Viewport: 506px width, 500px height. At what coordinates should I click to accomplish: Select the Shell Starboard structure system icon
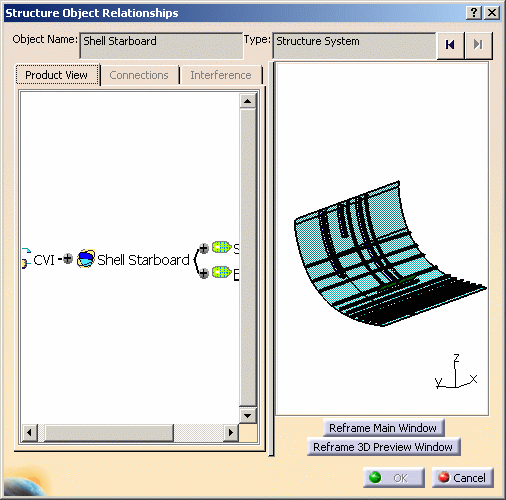(86, 259)
